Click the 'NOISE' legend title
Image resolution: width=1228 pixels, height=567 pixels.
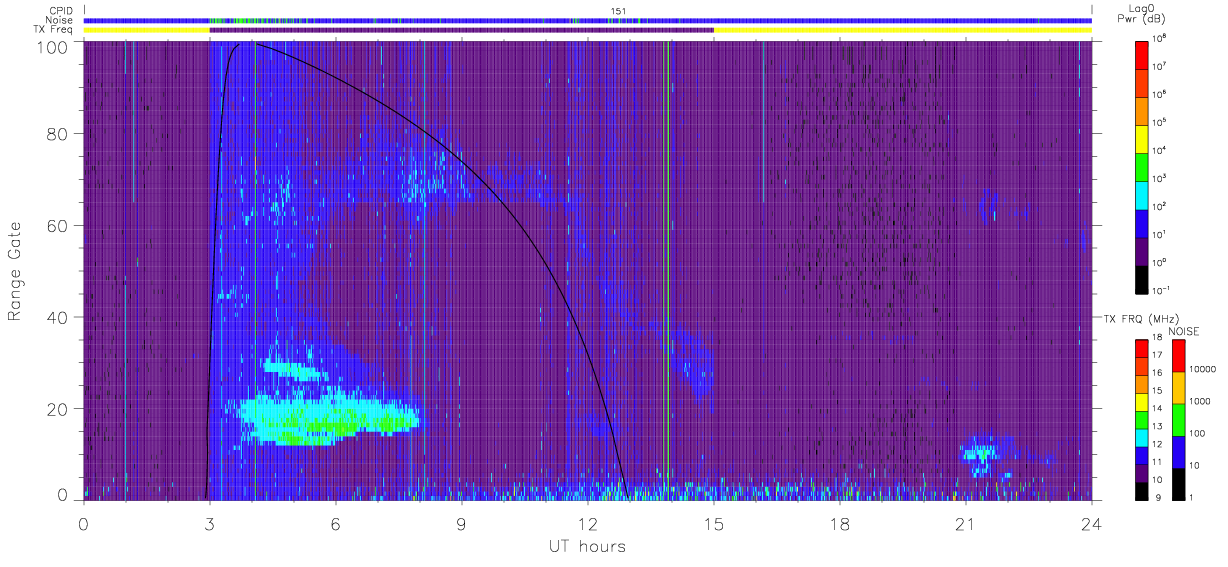(1183, 331)
